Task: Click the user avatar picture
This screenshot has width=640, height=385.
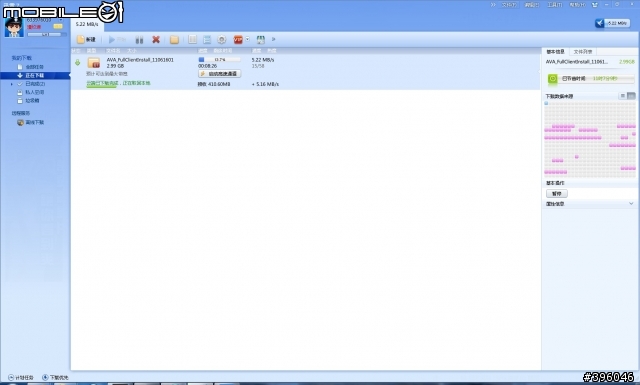Action: 14,27
